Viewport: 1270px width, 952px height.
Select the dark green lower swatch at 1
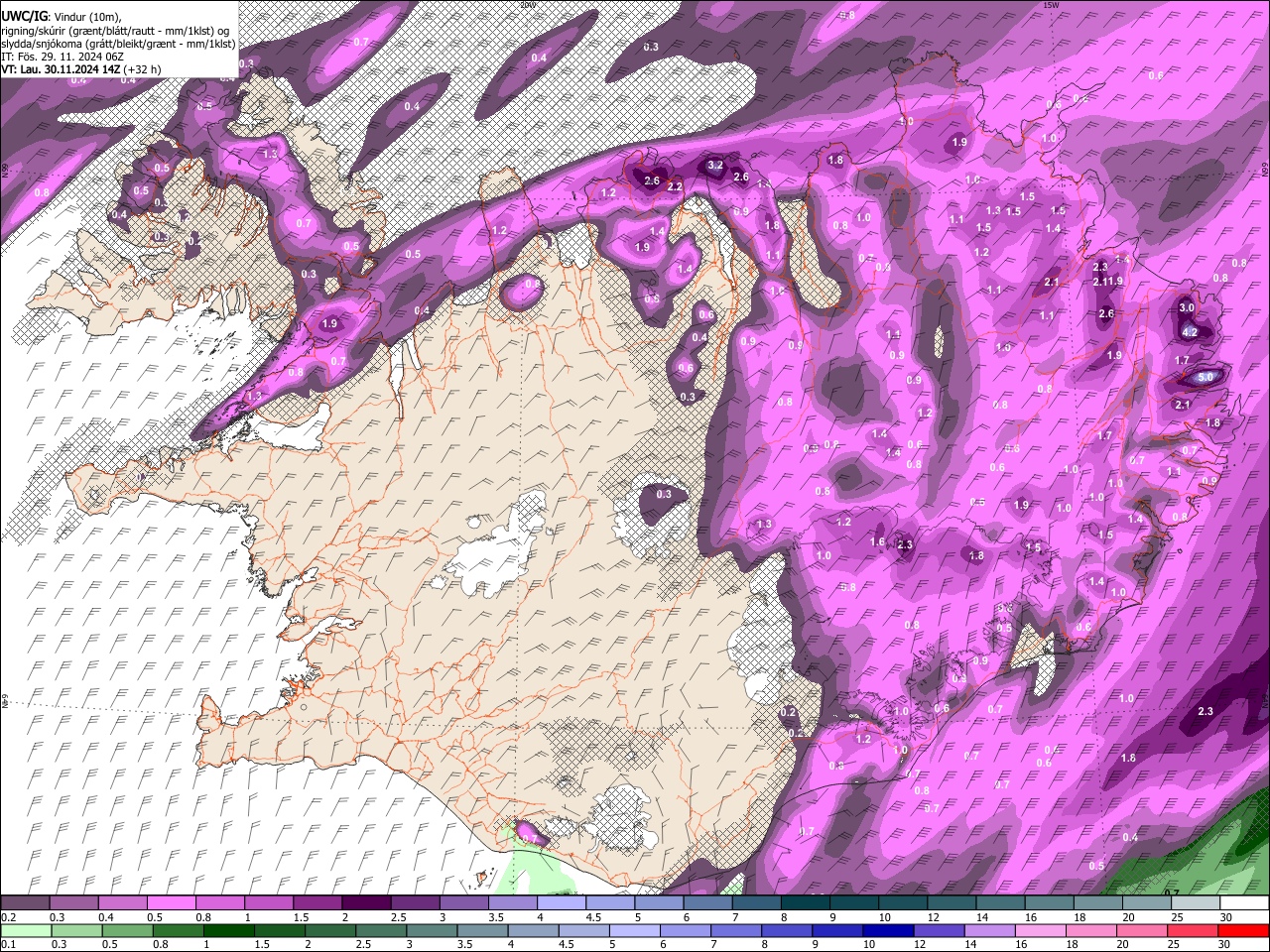click(x=228, y=930)
